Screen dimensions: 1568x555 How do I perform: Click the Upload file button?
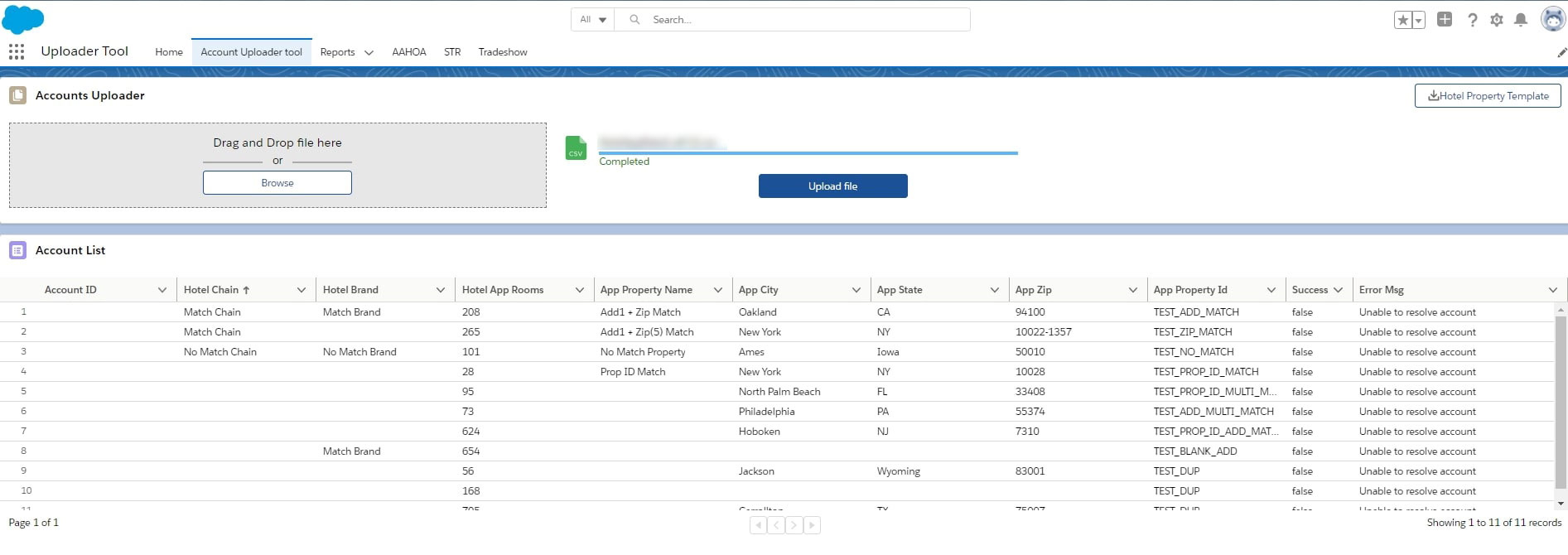pyautogui.click(x=833, y=186)
